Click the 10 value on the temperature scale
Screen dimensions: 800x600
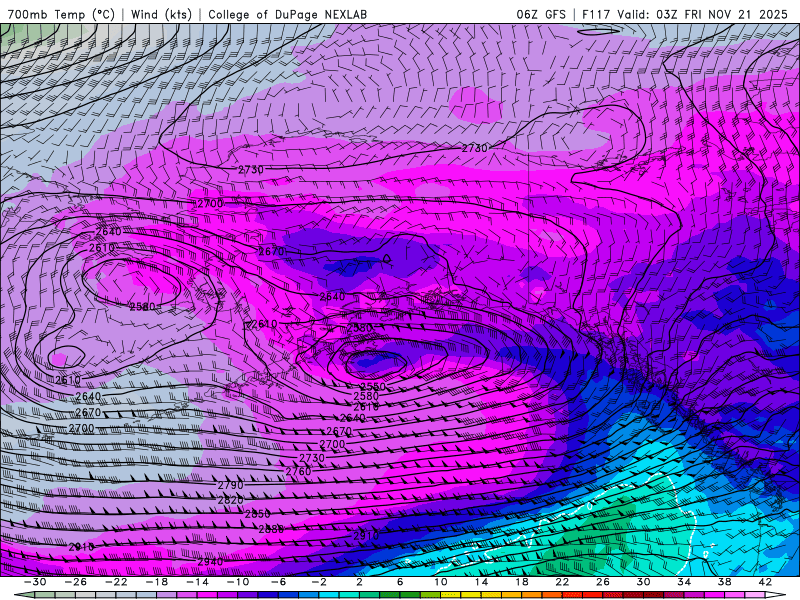pyautogui.click(x=441, y=582)
